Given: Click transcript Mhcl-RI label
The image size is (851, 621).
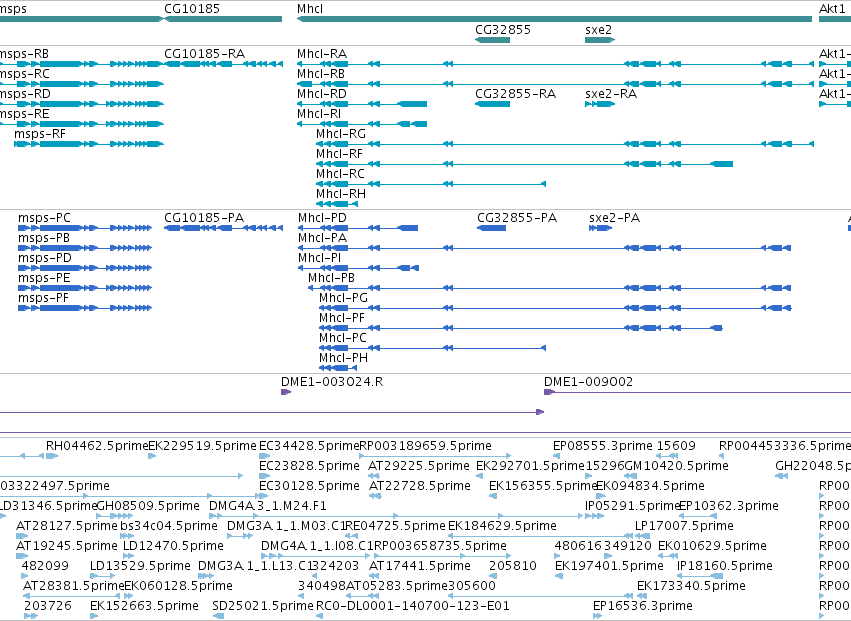Looking at the screenshot, I should 319,114.
